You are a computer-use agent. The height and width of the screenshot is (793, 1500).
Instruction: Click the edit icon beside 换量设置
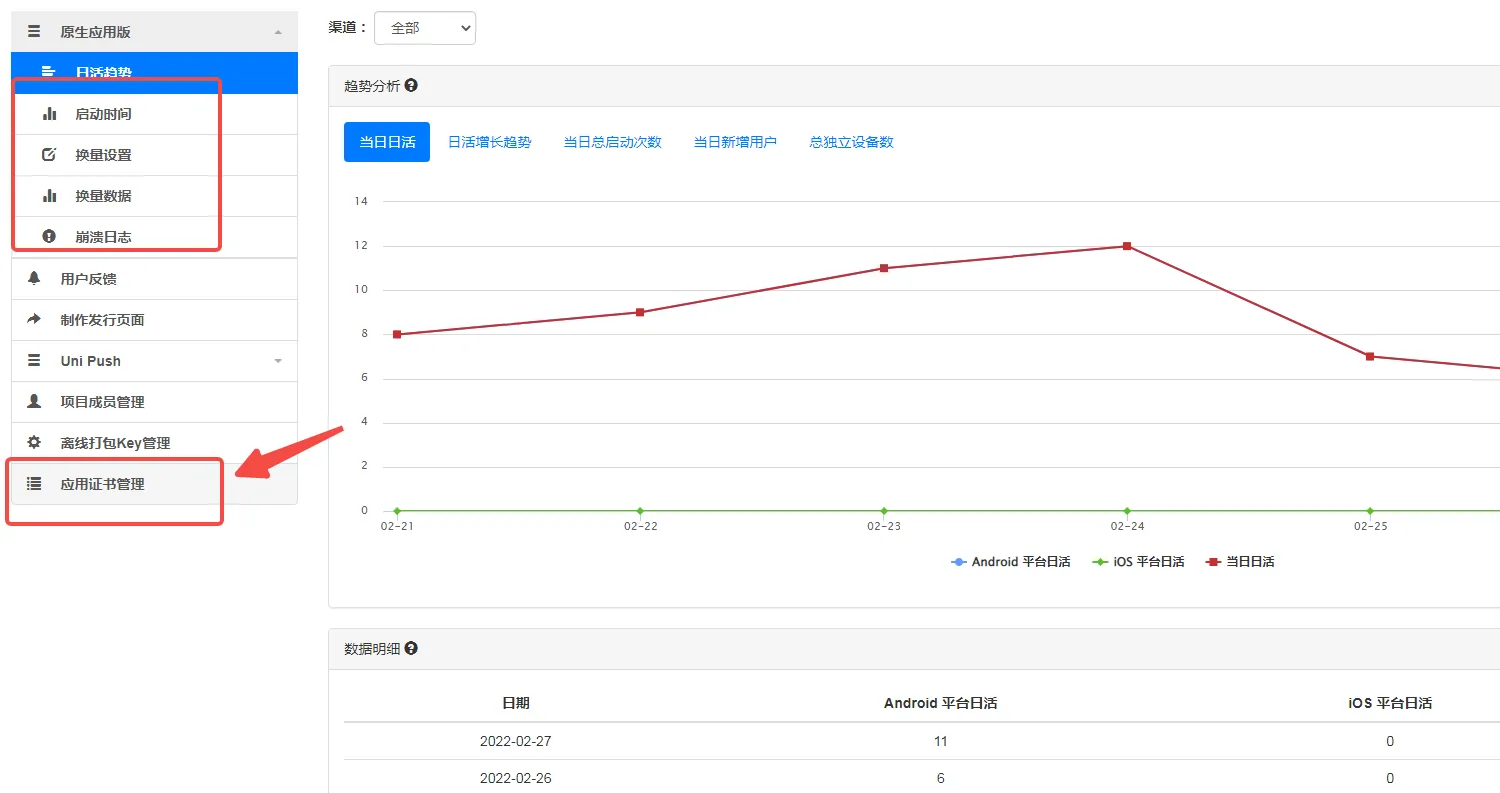49,155
